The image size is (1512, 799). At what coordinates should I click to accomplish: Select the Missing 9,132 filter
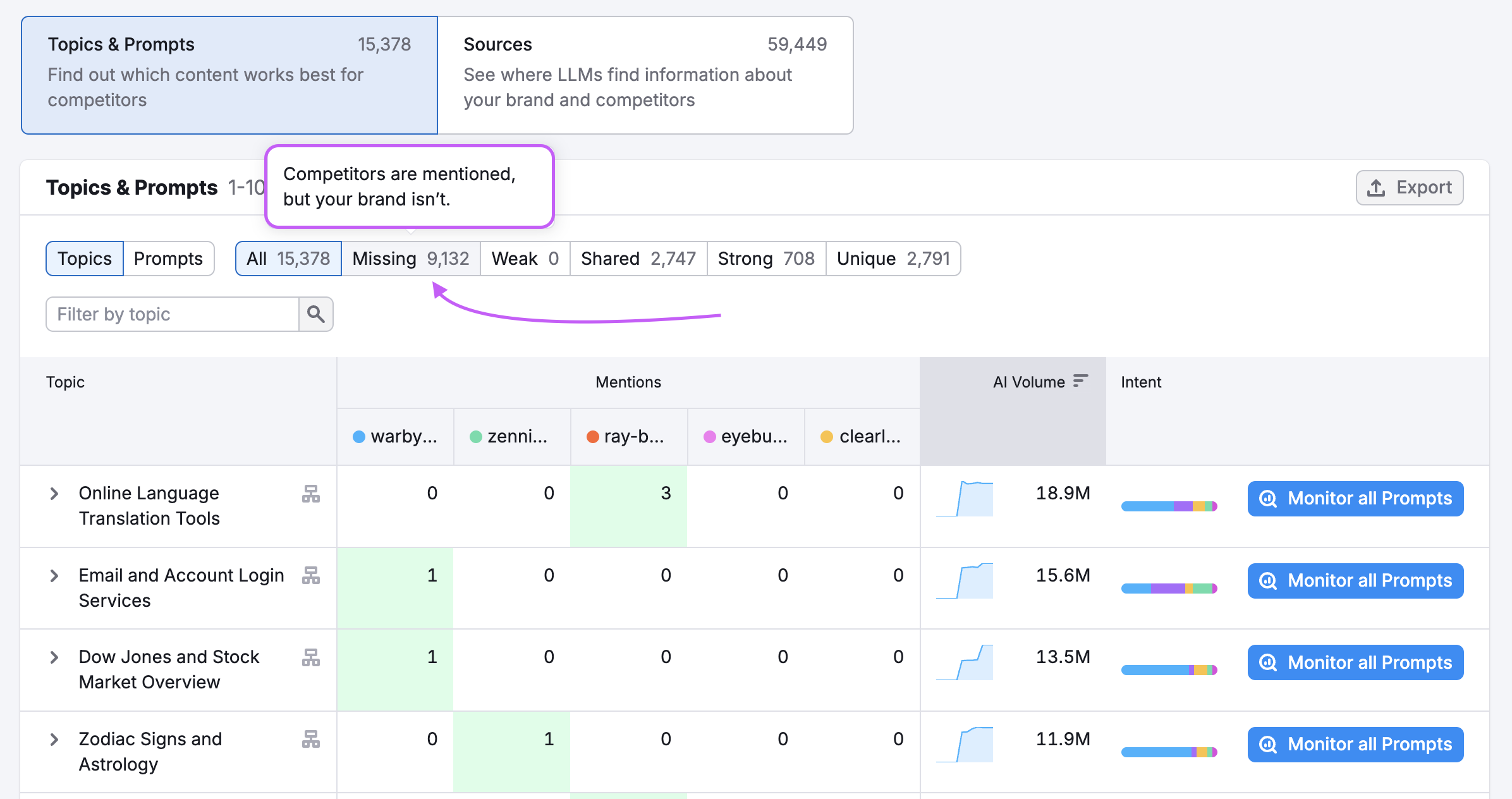(x=410, y=258)
